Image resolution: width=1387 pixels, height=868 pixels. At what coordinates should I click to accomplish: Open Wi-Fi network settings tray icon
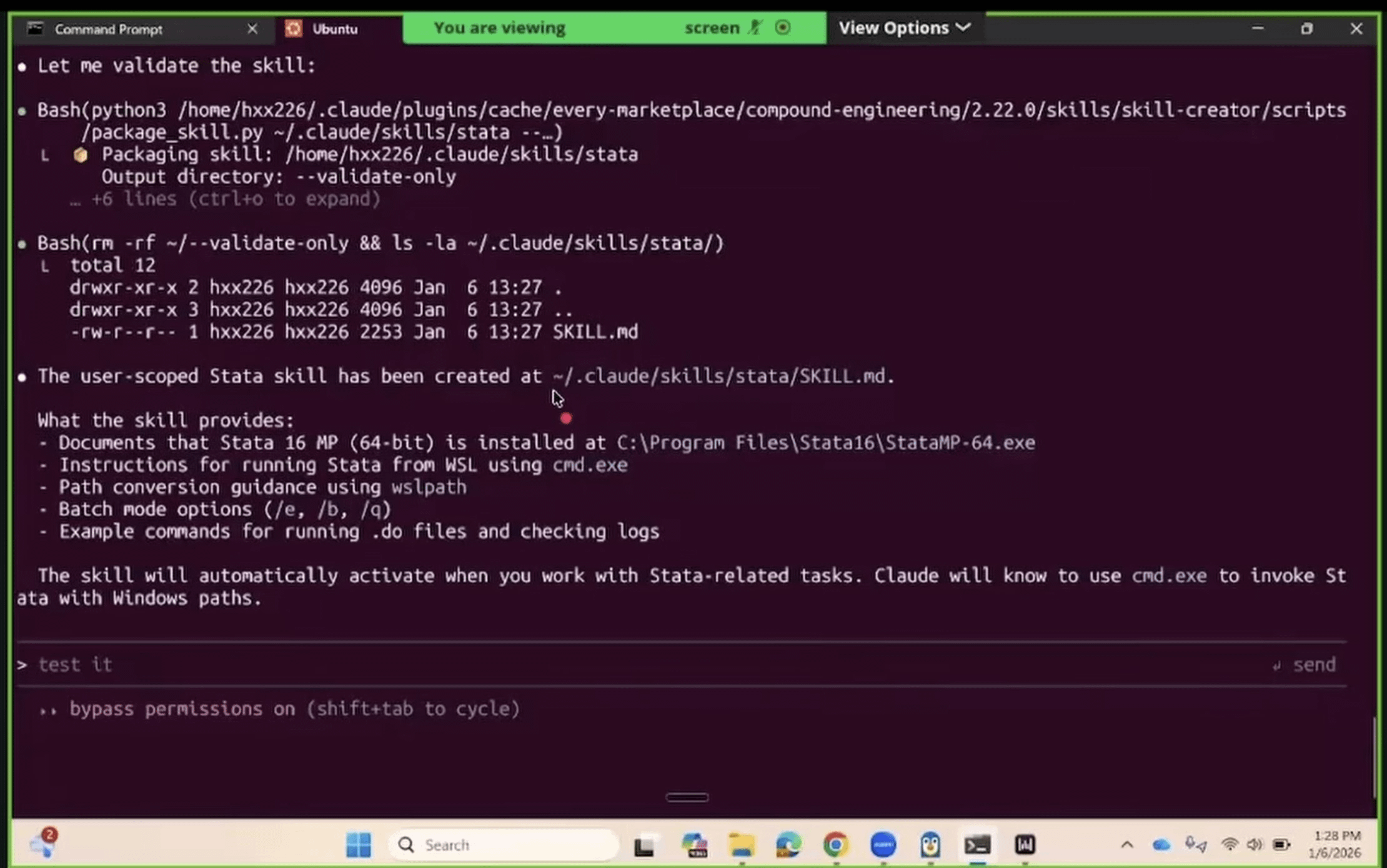click(x=1230, y=846)
